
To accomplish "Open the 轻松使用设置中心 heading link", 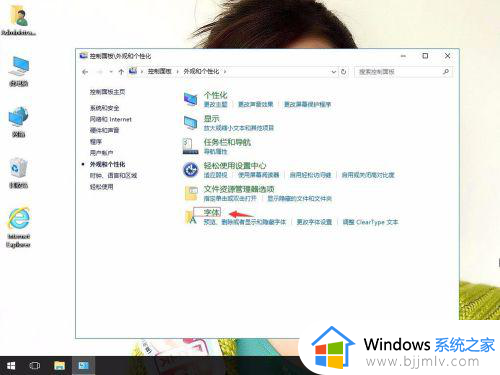I will 235,166.
